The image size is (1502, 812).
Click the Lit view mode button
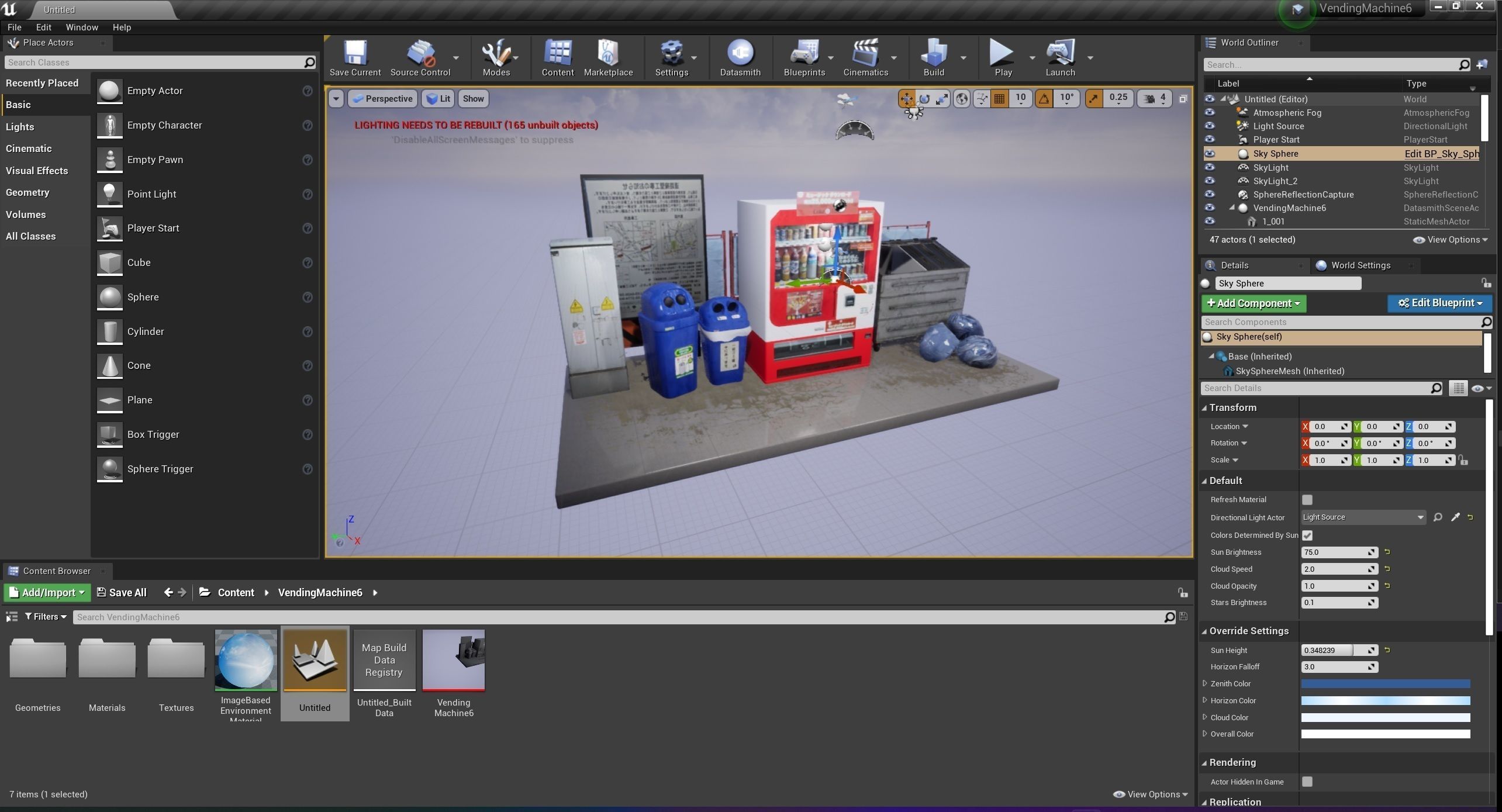(438, 99)
